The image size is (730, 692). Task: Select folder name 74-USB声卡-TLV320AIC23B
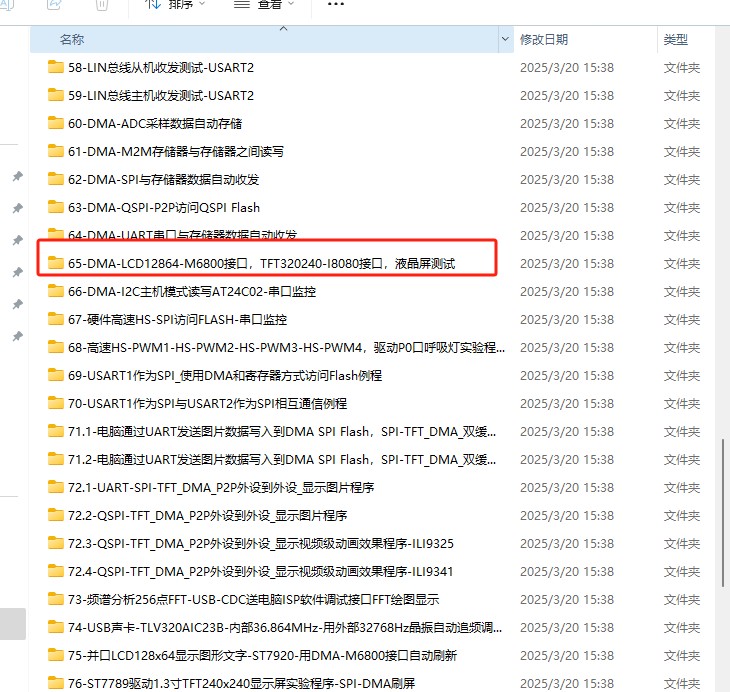pos(285,627)
